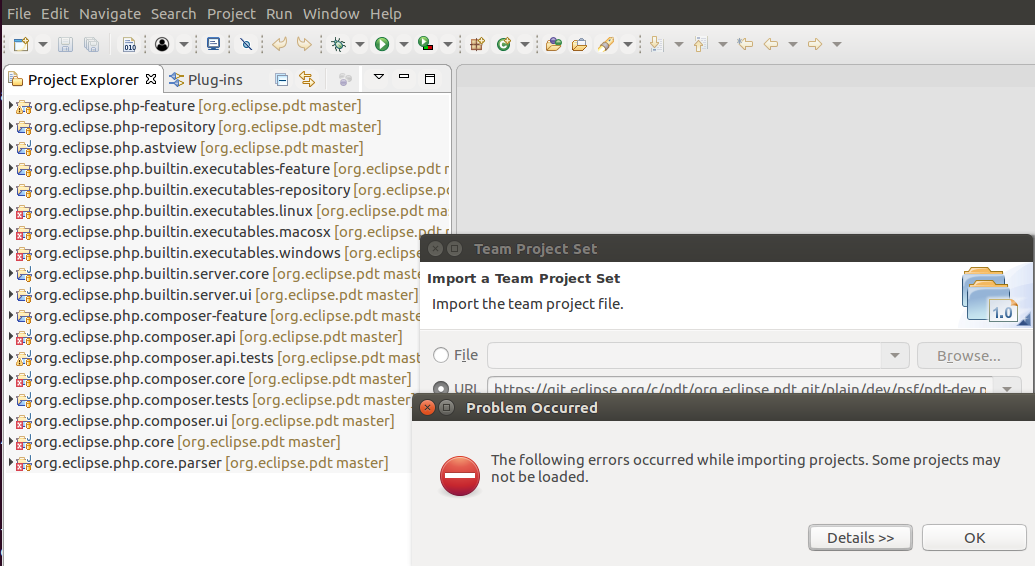
Task: Toggle Skip All Breakpoints icon
Action: pyautogui.click(x=246, y=44)
